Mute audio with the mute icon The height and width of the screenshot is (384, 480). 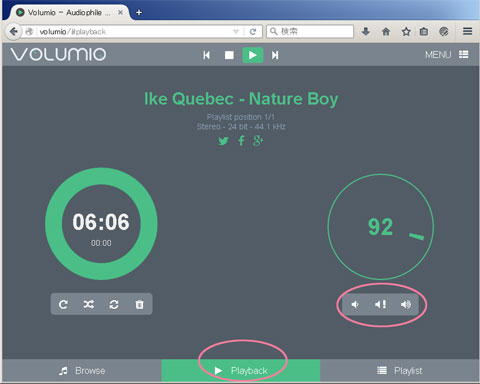click(380, 304)
